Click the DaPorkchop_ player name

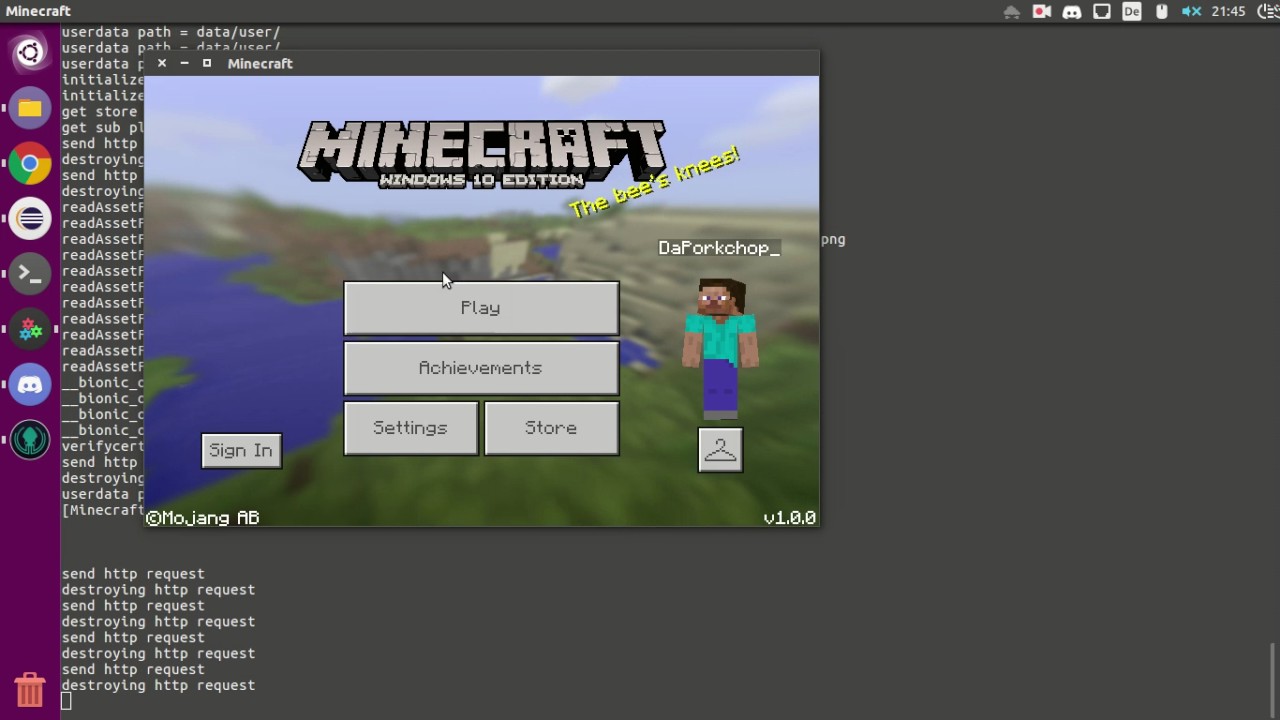pos(718,248)
